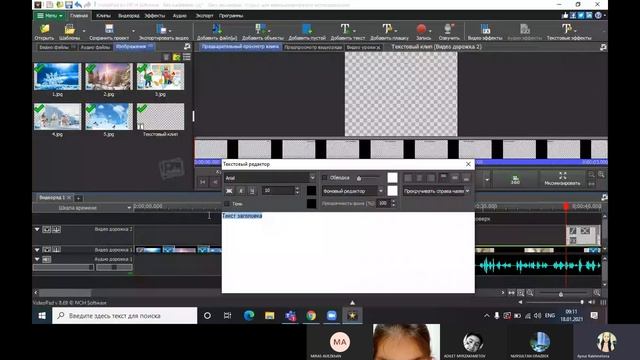Open the green Меню dropdown
Image resolution: width=640 pixels, height=360 pixels.
[49, 16]
